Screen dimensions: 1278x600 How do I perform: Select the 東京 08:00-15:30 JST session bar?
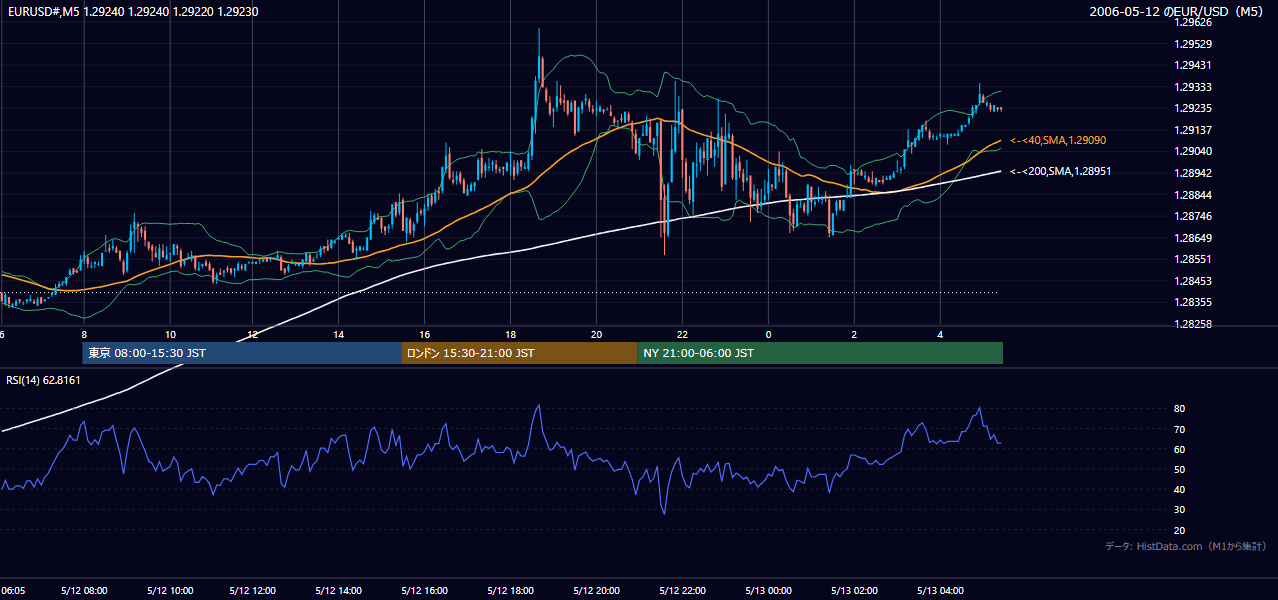point(241,353)
